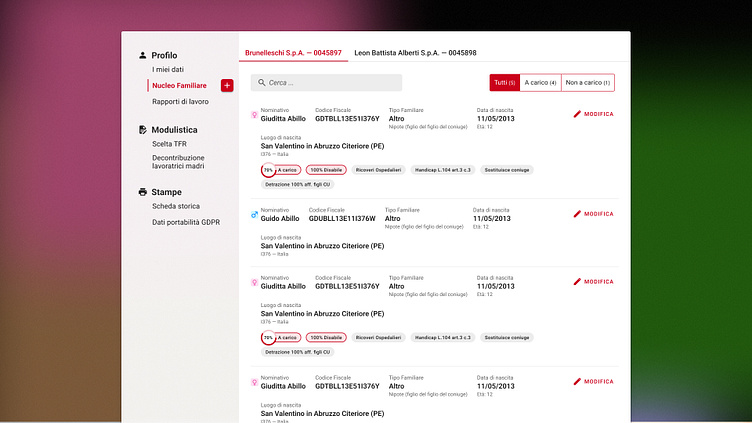This screenshot has width=752, height=423.
Task: Filter list by Non a carico (1)
Action: tap(588, 82)
